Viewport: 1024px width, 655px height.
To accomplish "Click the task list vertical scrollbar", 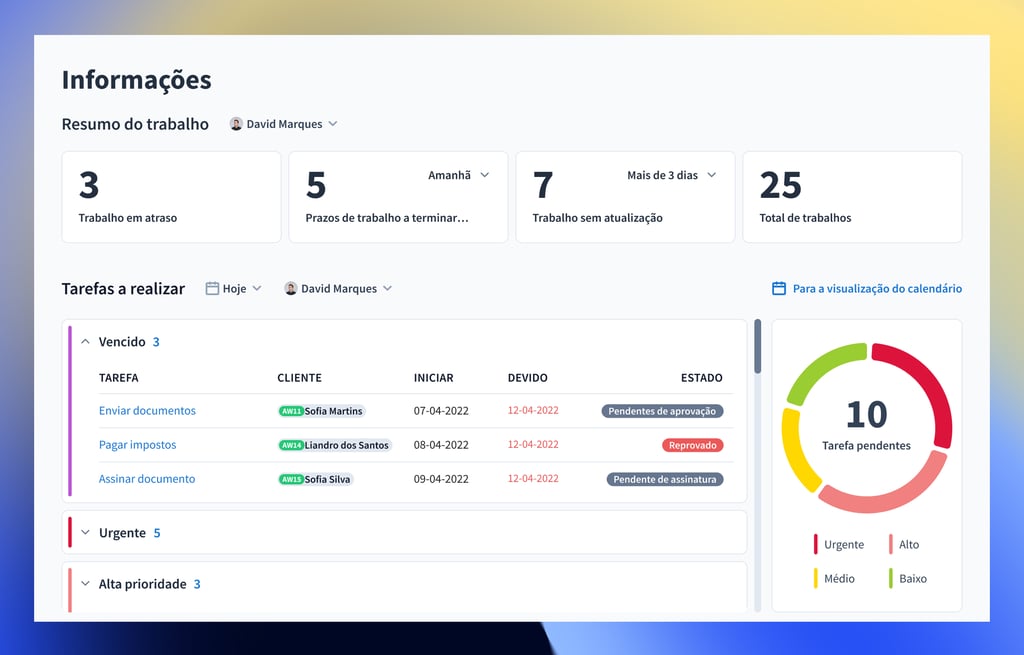I will 757,346.
